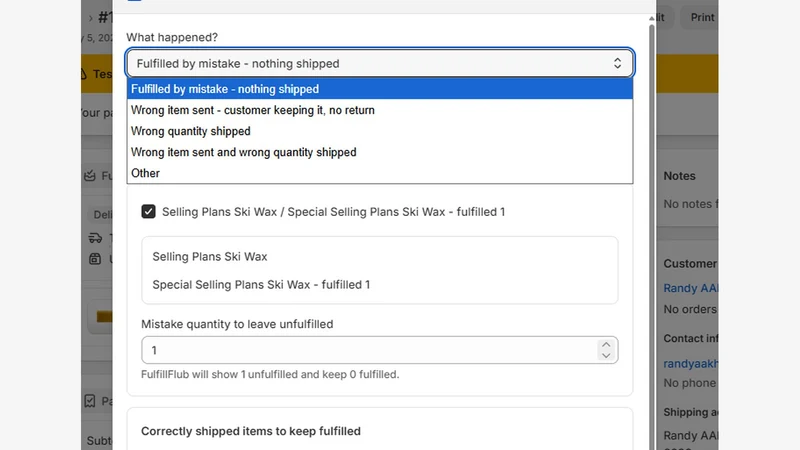Choose the Other option in list
This screenshot has height=450, width=800.
pyautogui.click(x=380, y=173)
